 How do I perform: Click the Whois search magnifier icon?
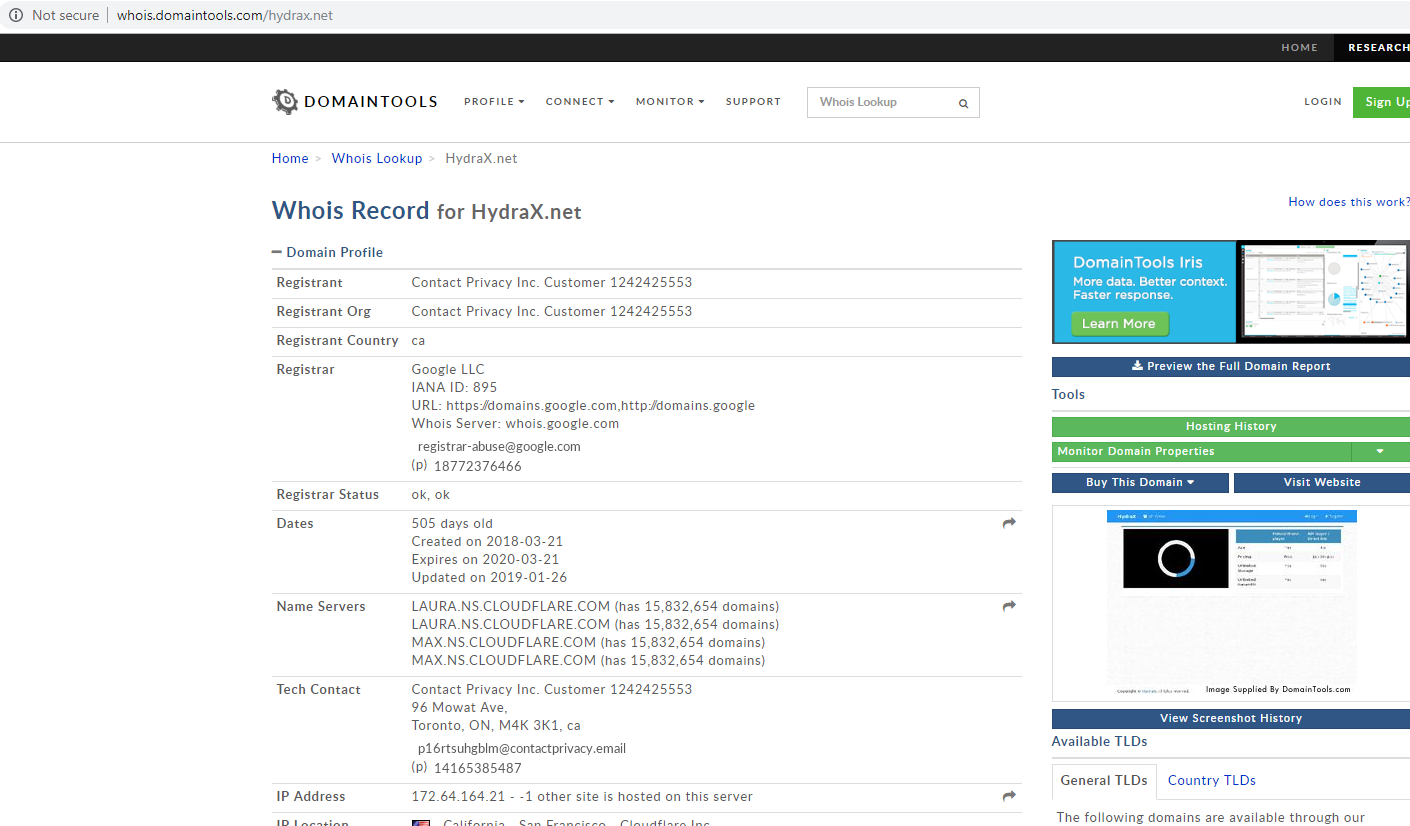tap(963, 102)
